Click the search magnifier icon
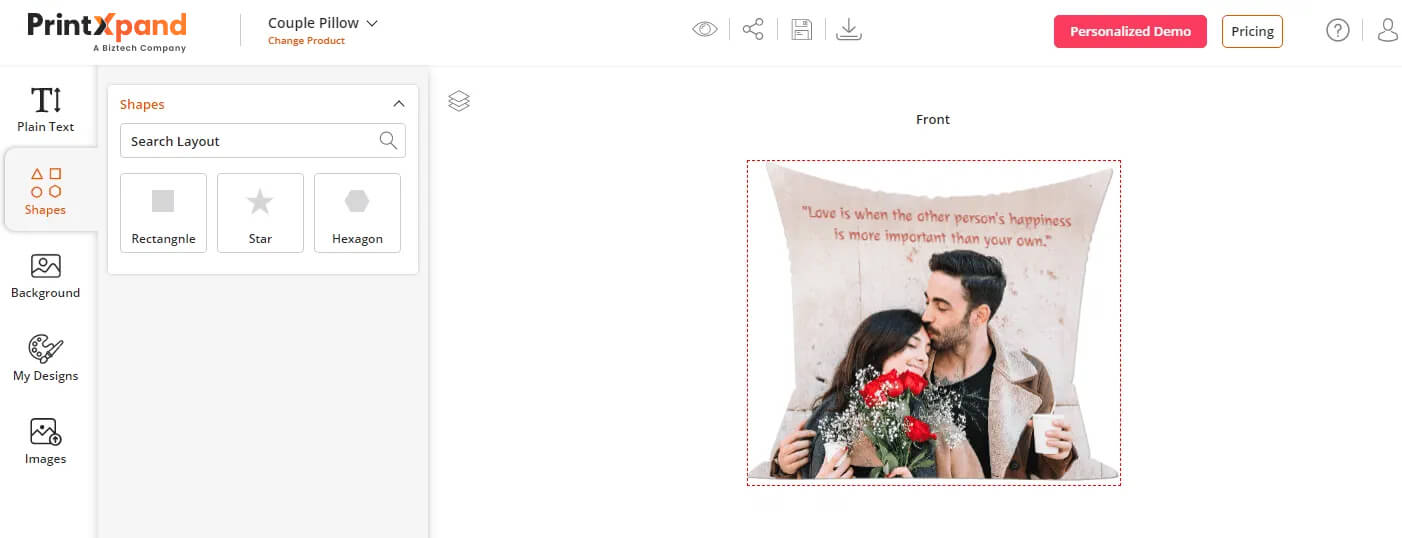The width and height of the screenshot is (1402, 538). pos(389,141)
